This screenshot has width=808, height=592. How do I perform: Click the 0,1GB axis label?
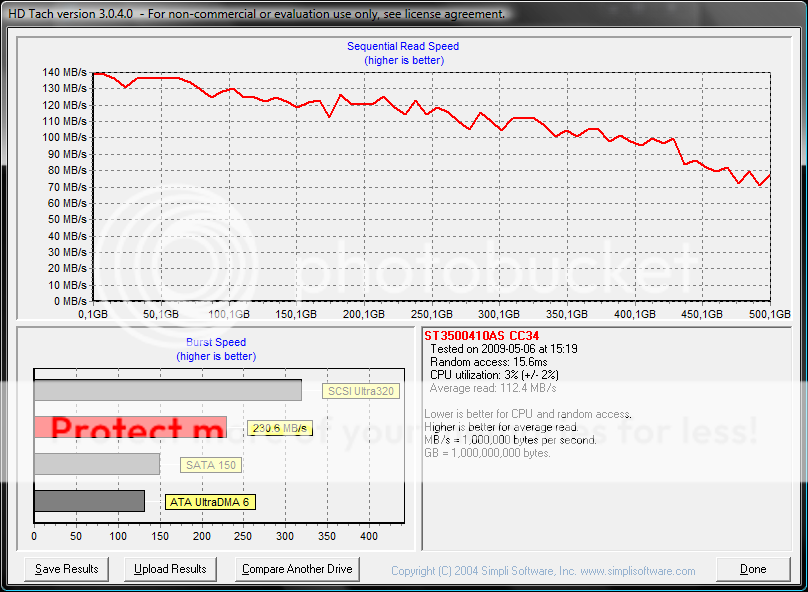(x=93, y=314)
